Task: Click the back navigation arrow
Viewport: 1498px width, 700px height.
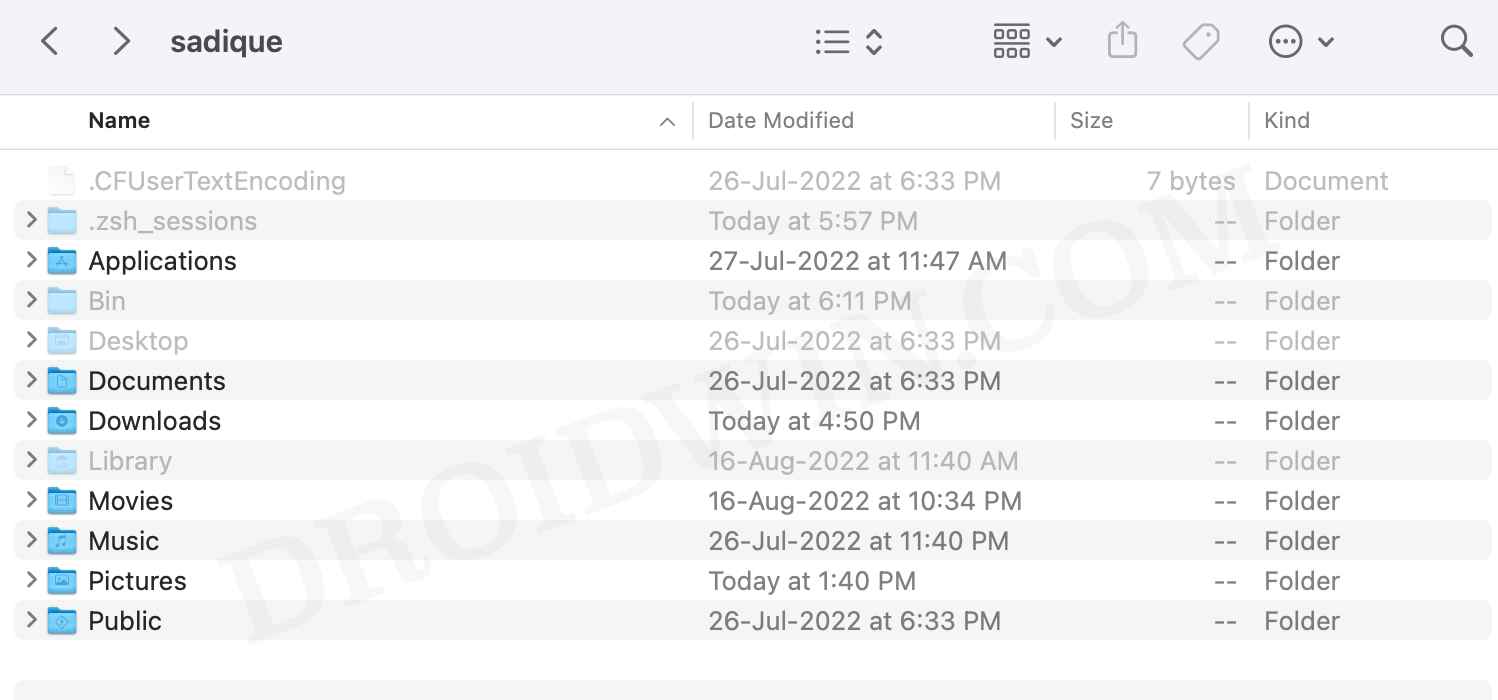Action: pos(50,42)
